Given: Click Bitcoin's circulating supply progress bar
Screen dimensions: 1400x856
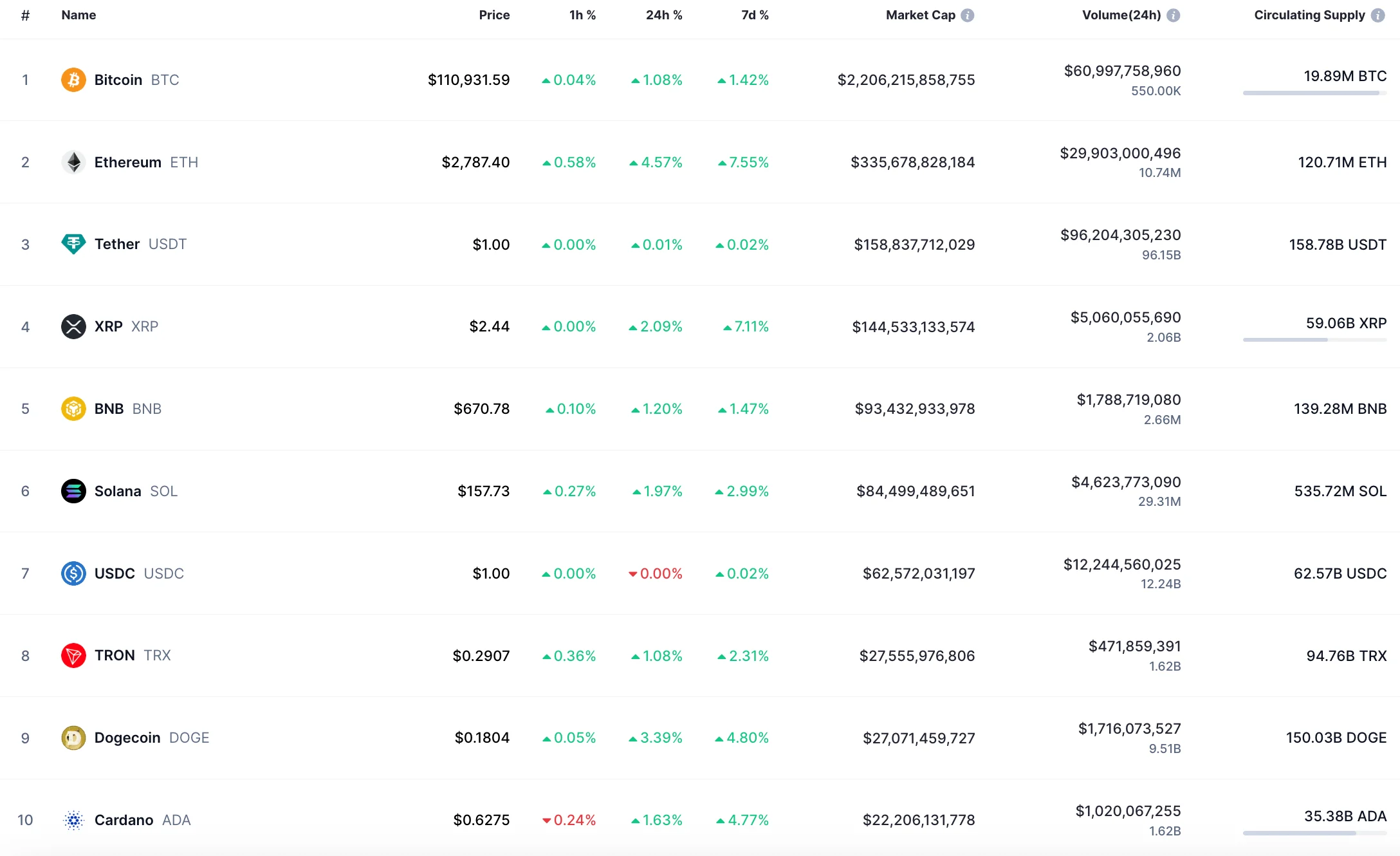Looking at the screenshot, I should pos(1314,93).
